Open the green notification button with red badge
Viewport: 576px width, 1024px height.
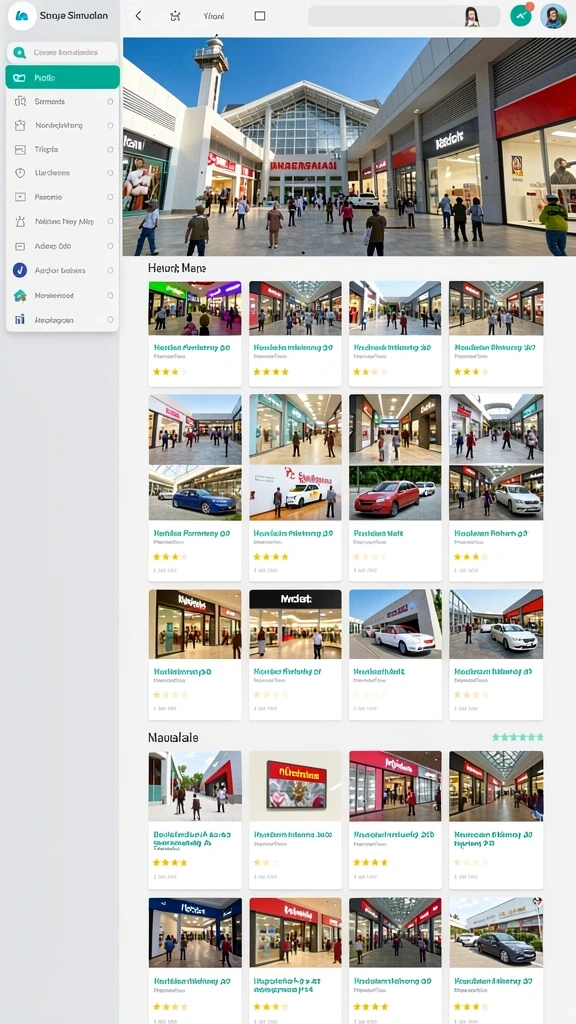[x=520, y=15]
